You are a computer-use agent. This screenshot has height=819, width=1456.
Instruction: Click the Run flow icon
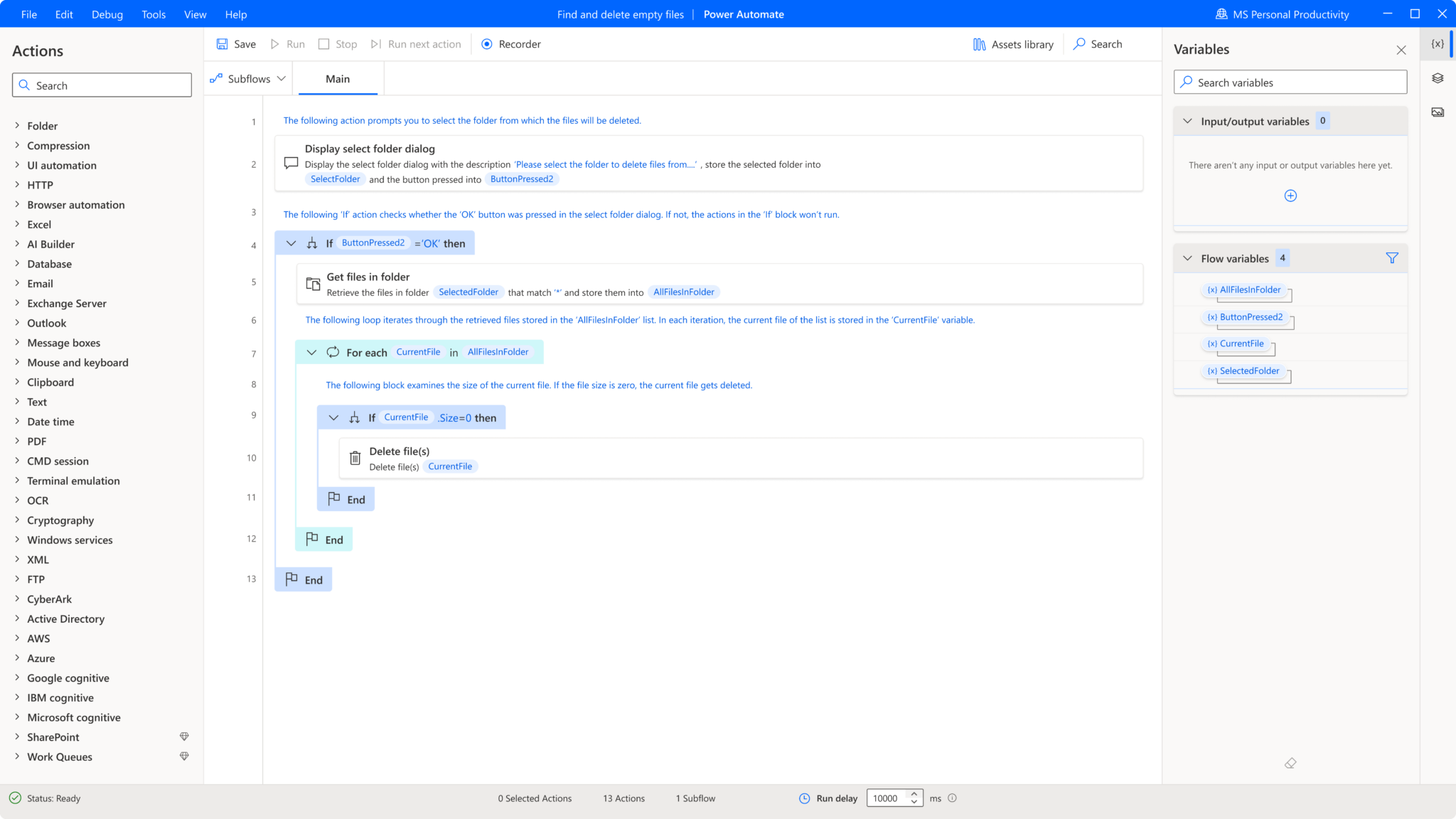[276, 43]
